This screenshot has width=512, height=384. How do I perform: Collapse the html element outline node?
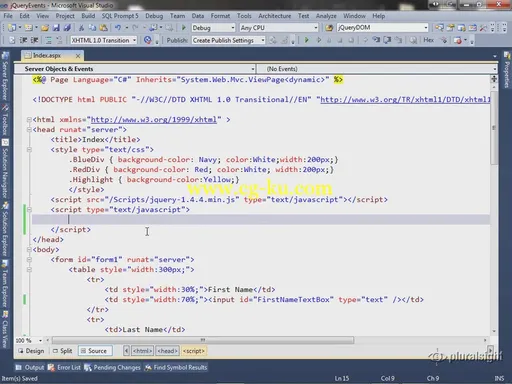pyautogui.click(x=29, y=119)
